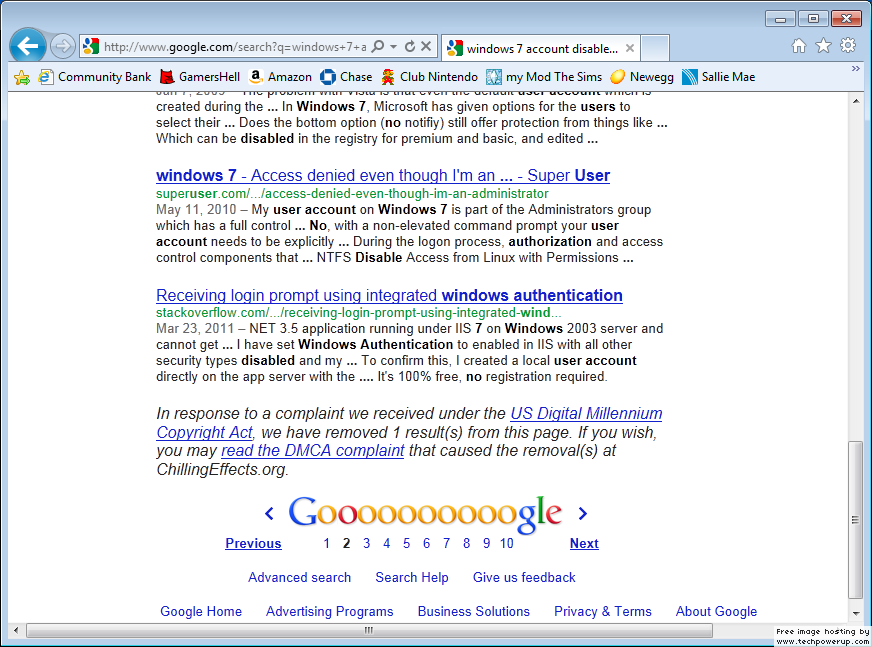Viewport: 872px width, 647px height.
Task: Click the vertical scrollbar up arrow
Action: pyautogui.click(x=856, y=101)
